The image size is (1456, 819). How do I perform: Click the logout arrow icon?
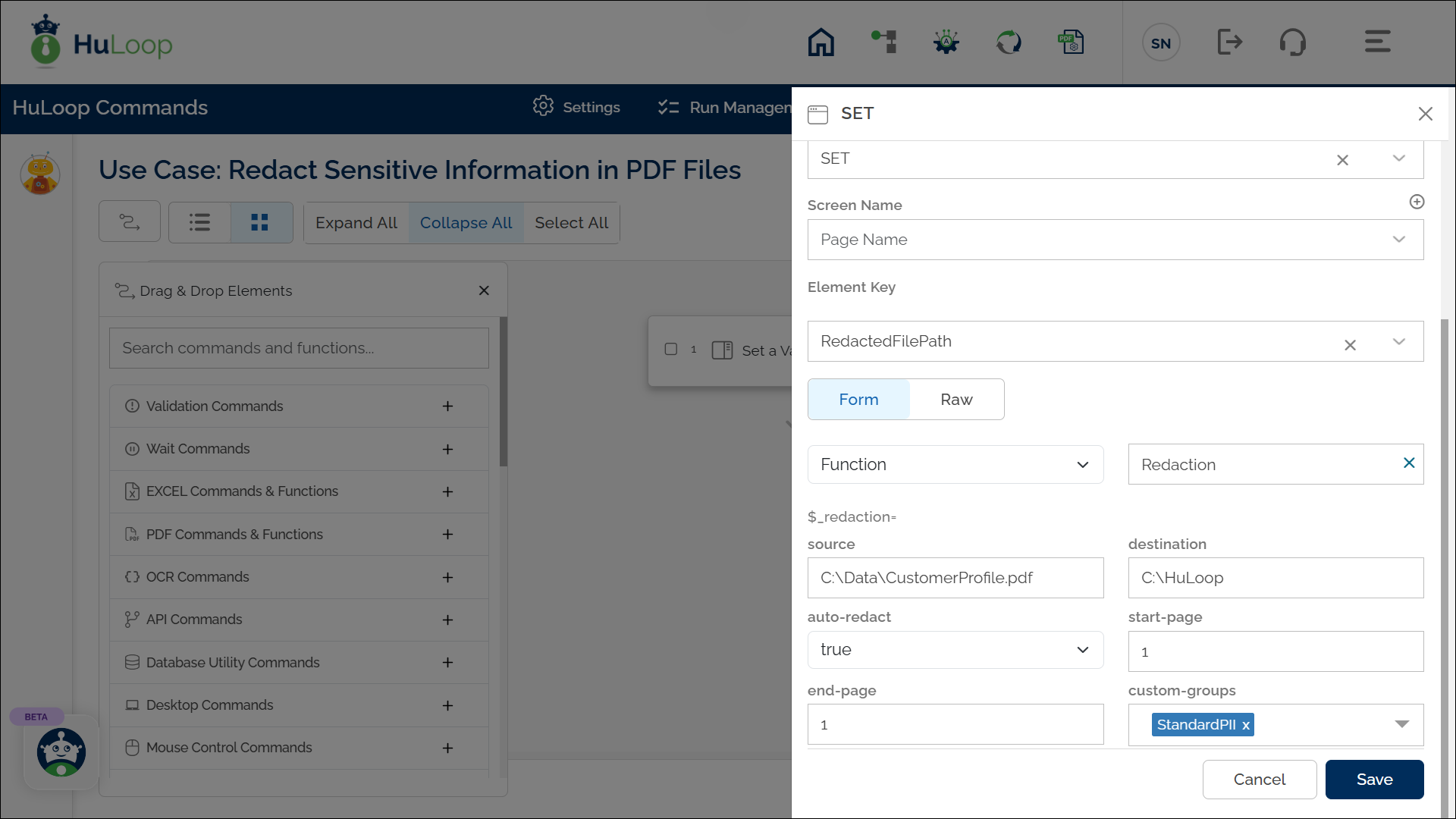tap(1229, 42)
